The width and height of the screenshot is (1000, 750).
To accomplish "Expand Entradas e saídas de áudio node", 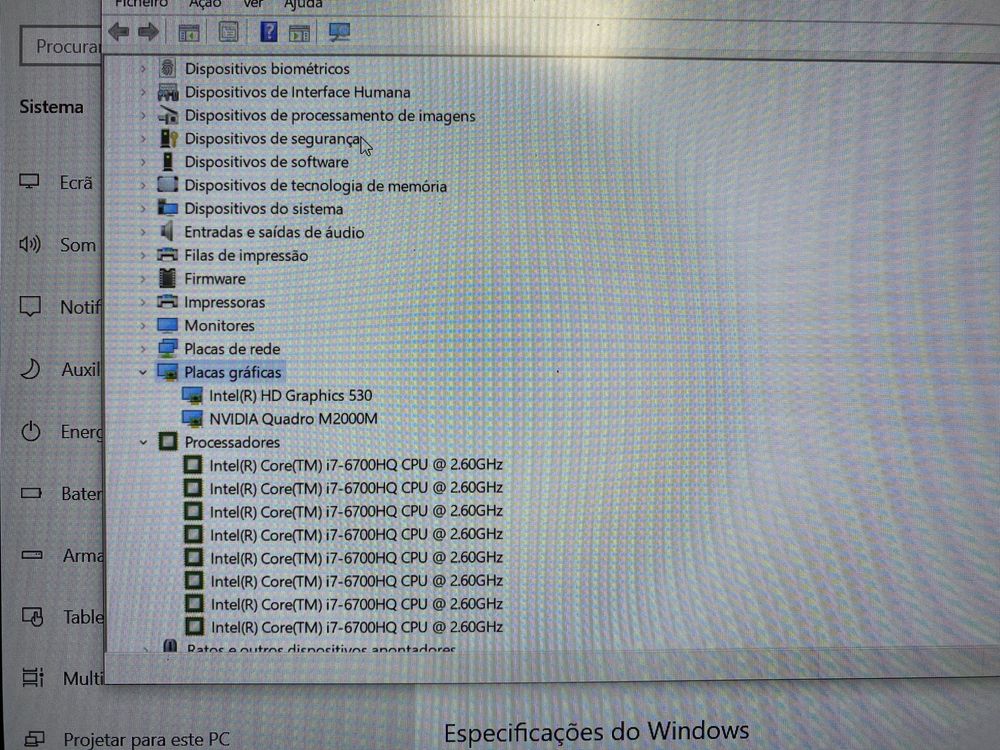I will click(x=143, y=232).
